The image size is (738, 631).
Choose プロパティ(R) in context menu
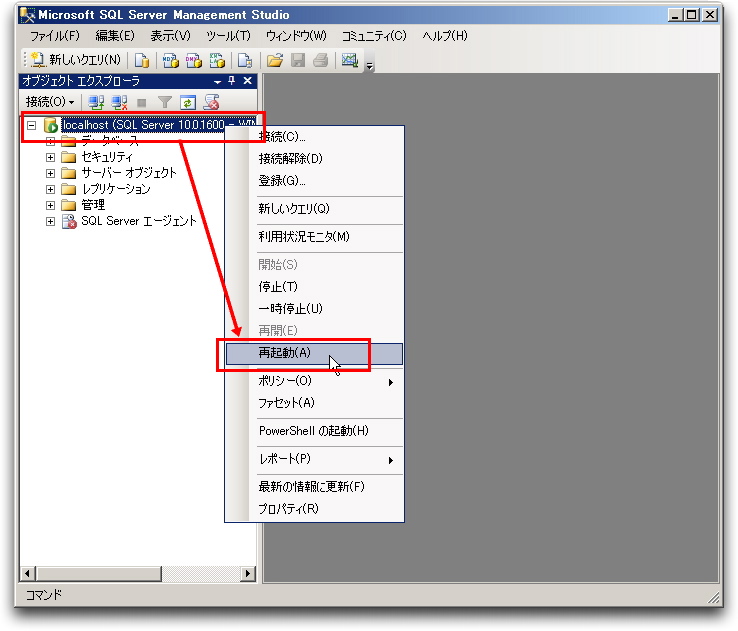[314, 509]
